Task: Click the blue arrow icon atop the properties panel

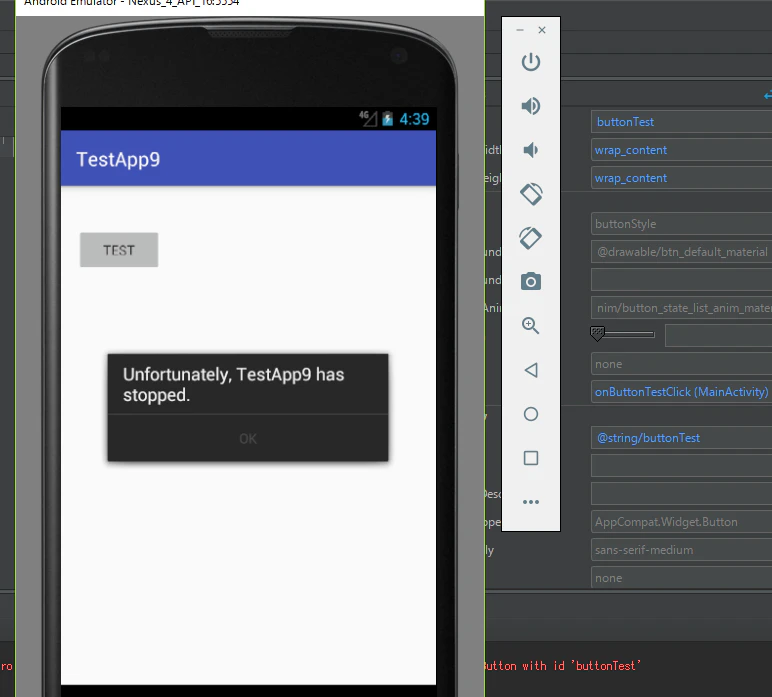Action: [768, 95]
